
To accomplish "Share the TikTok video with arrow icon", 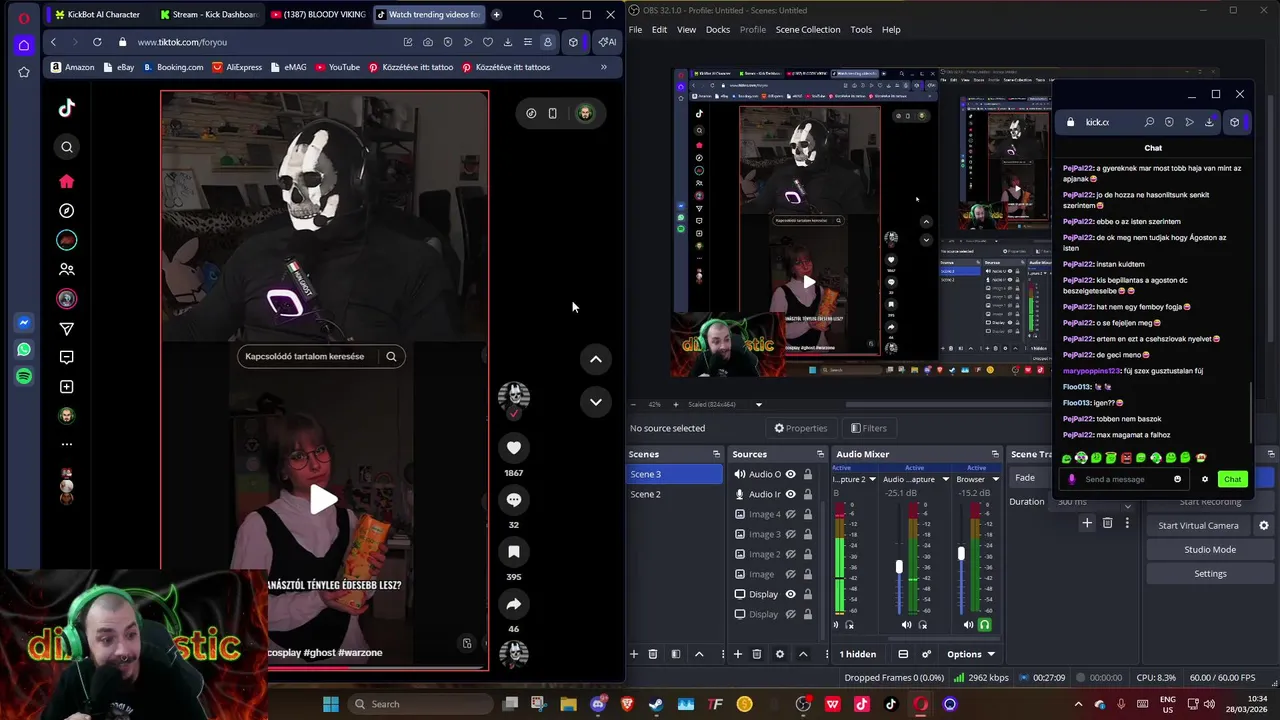I will coord(514,604).
